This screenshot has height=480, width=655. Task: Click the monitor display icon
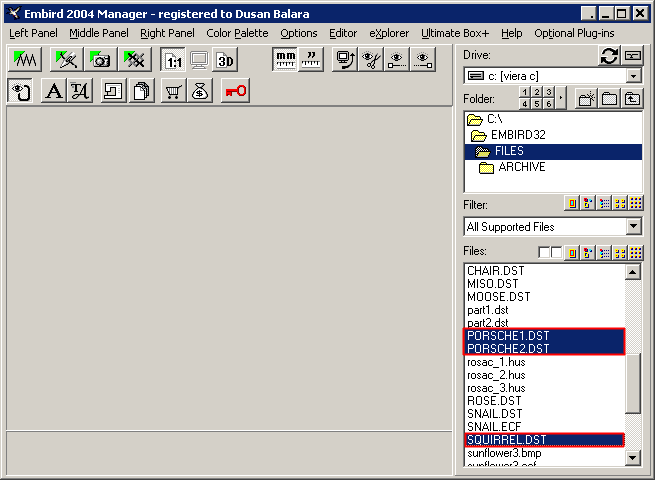(x=199, y=60)
